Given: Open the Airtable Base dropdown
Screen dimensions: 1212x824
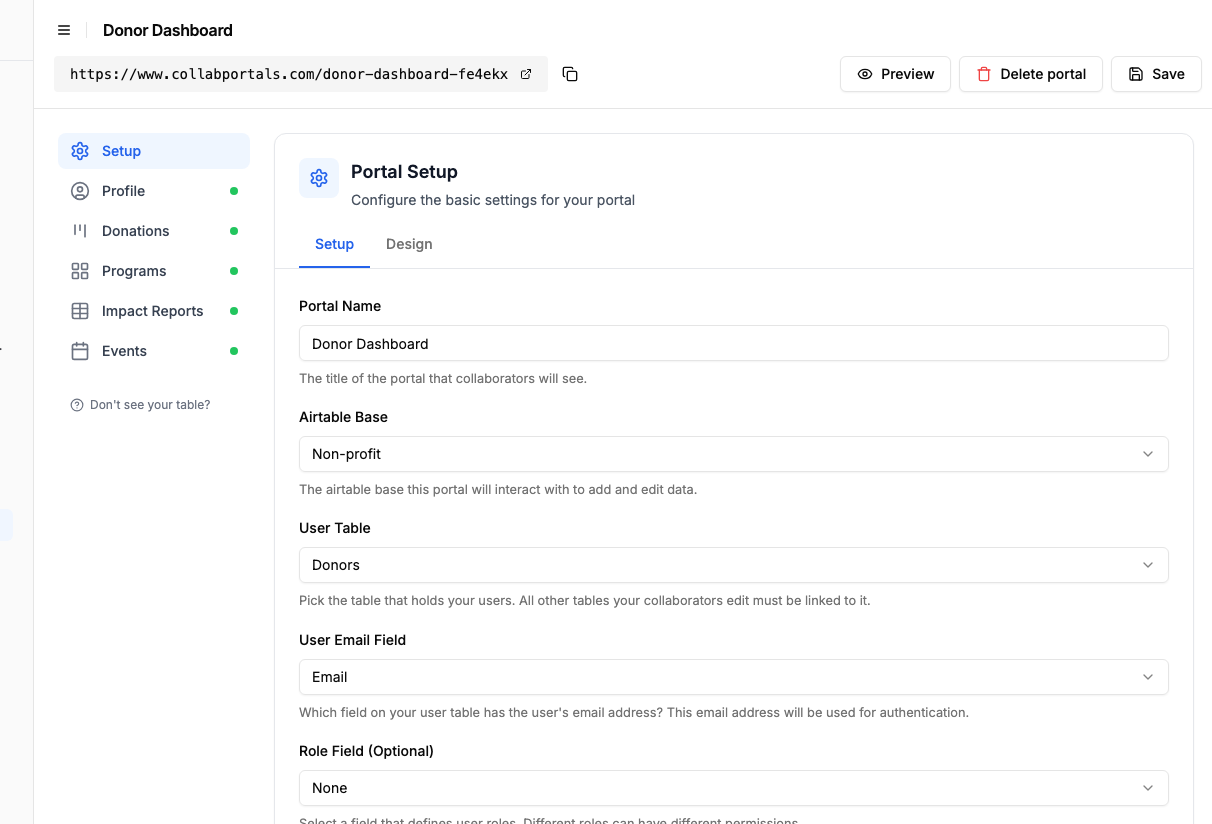Looking at the screenshot, I should coord(733,454).
